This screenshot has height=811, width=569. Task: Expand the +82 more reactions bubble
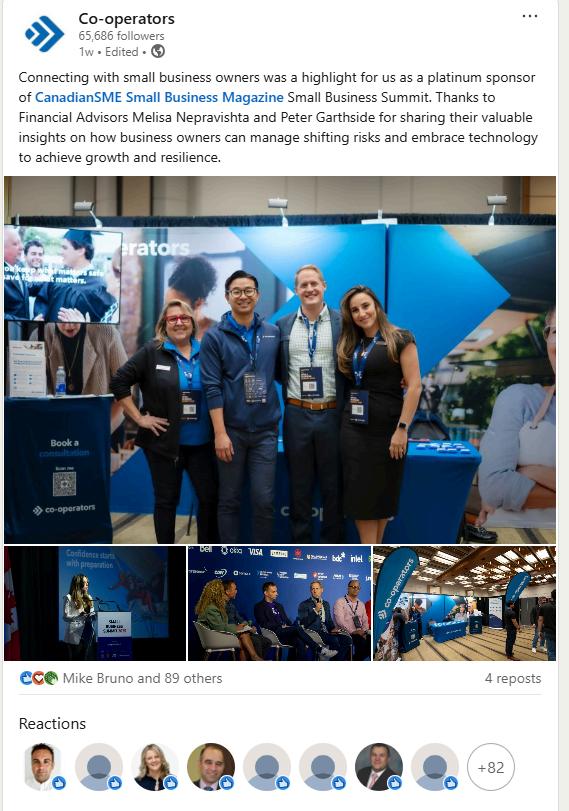click(490, 767)
